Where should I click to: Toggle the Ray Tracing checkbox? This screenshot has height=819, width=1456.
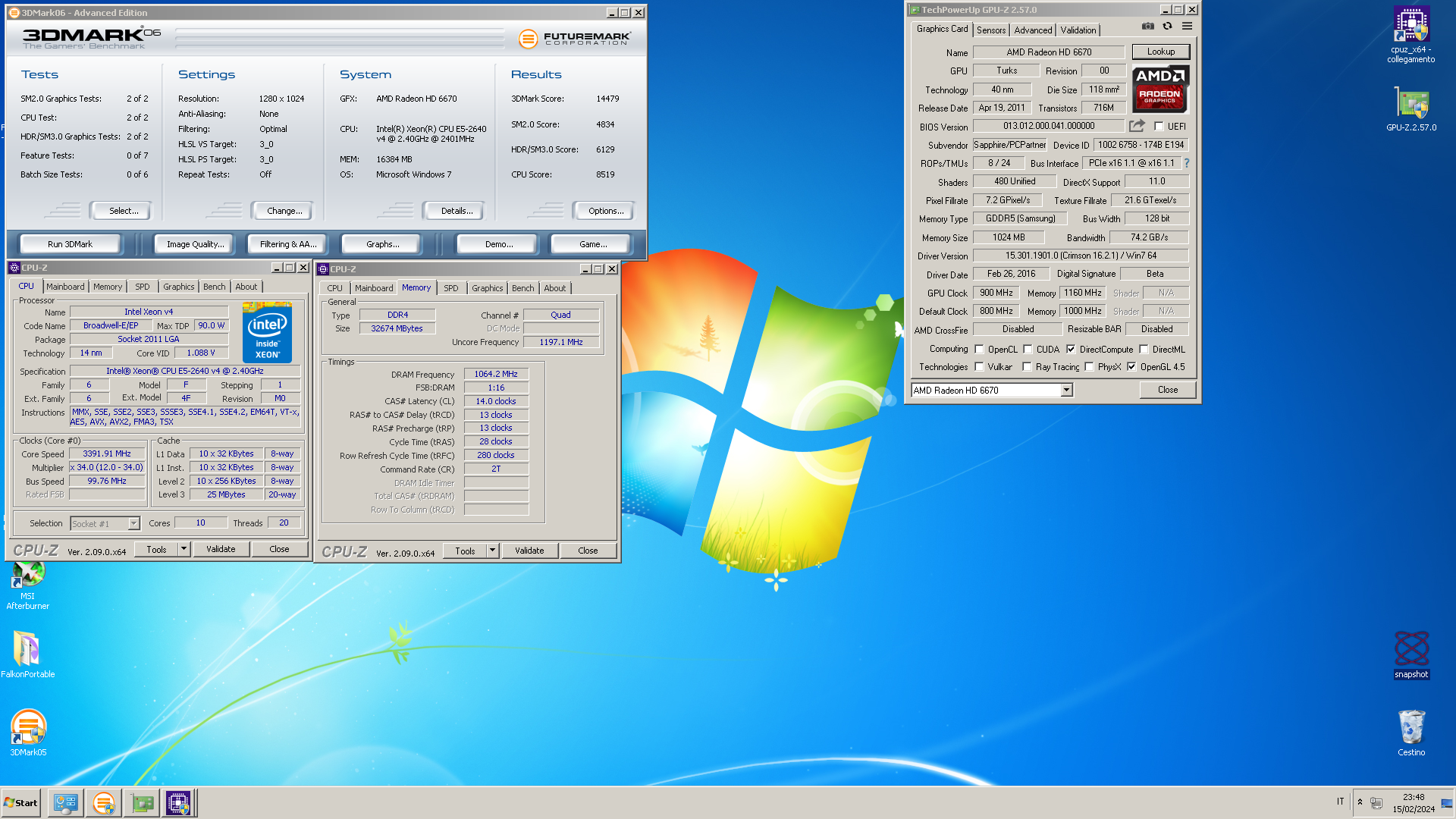[1027, 367]
